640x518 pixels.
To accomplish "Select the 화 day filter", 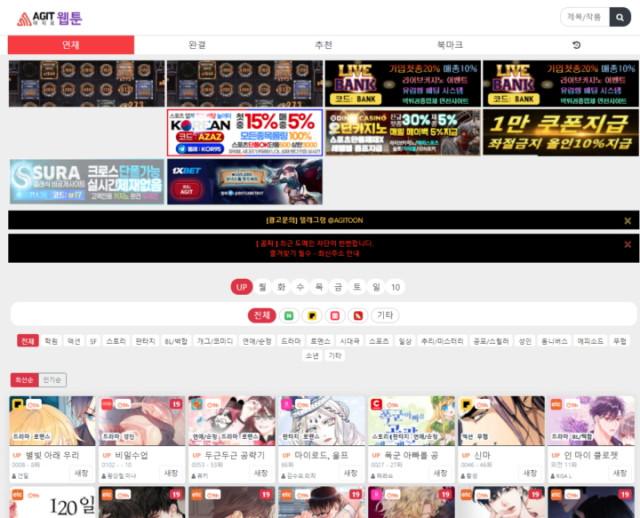I will [281, 287].
